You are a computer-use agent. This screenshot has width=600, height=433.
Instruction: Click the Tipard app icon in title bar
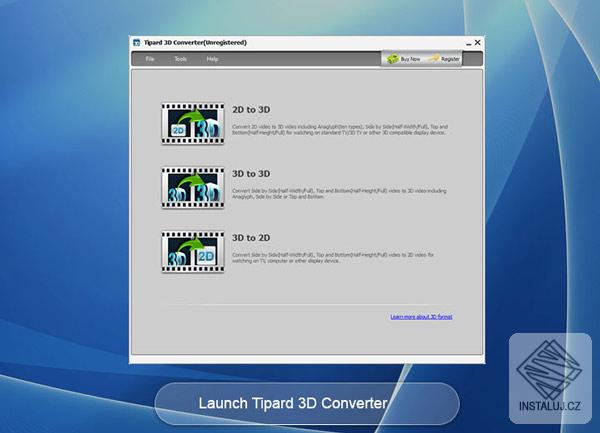137,42
